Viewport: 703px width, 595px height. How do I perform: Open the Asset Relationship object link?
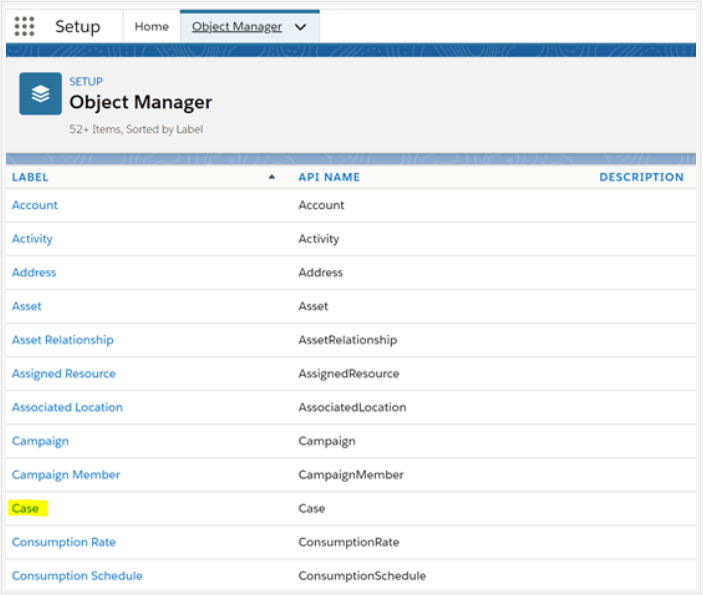tap(63, 340)
